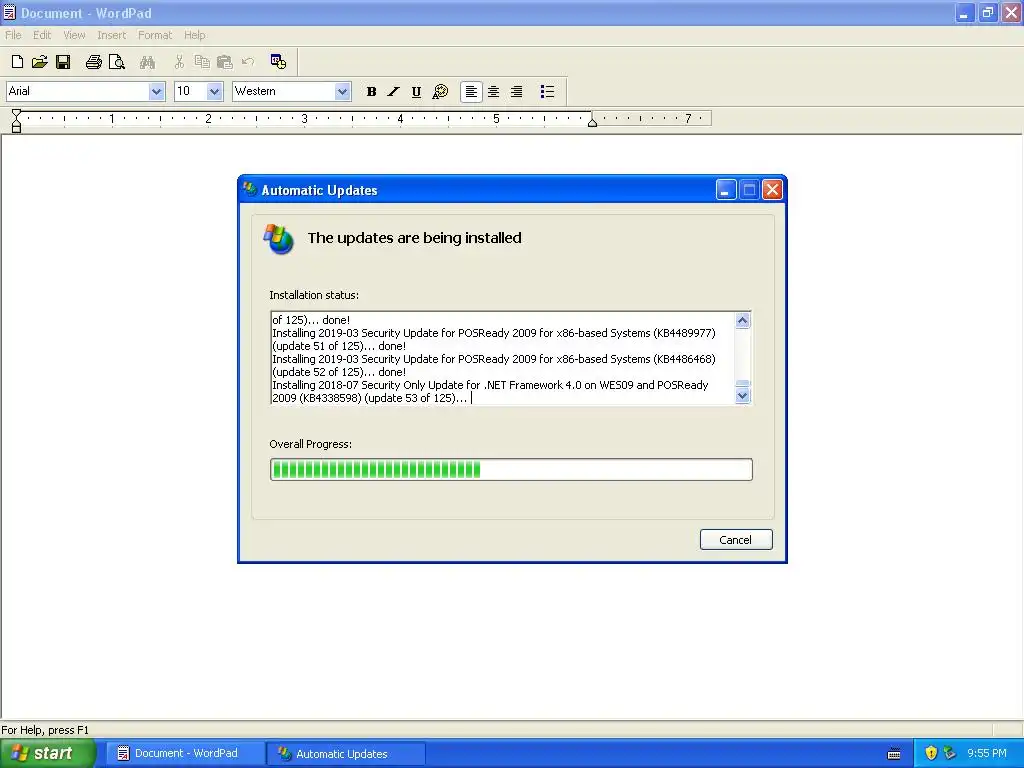Click the Open file icon in WordPad
This screenshot has height=768, width=1024.
[x=40, y=62]
